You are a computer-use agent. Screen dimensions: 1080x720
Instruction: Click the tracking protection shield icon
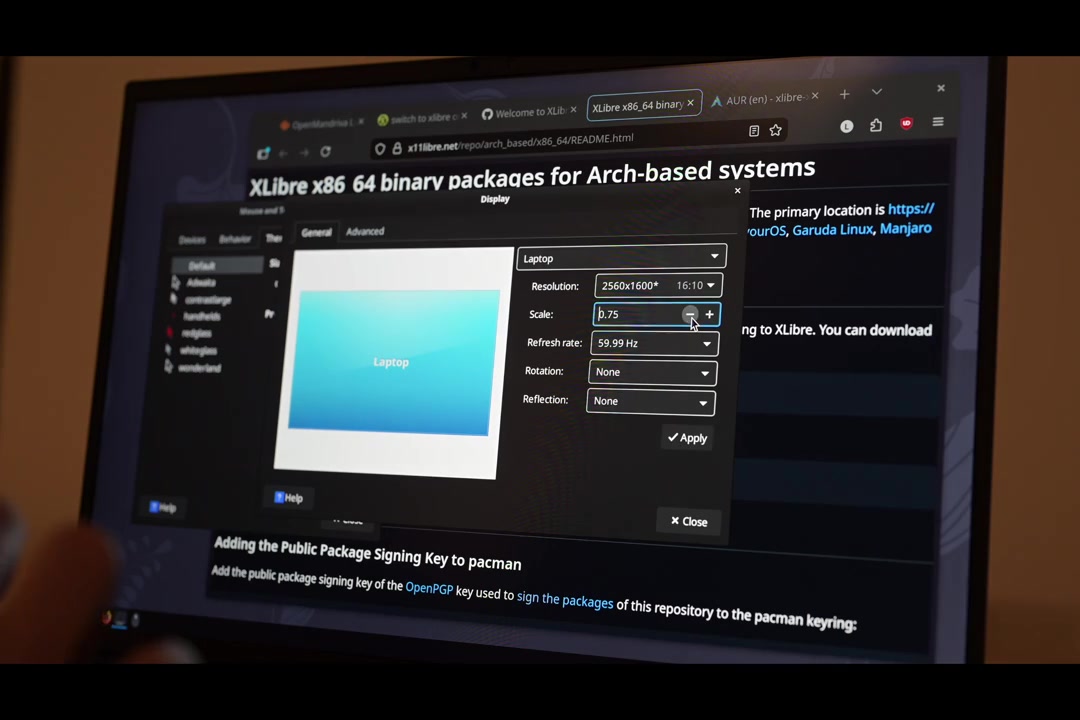coord(380,149)
